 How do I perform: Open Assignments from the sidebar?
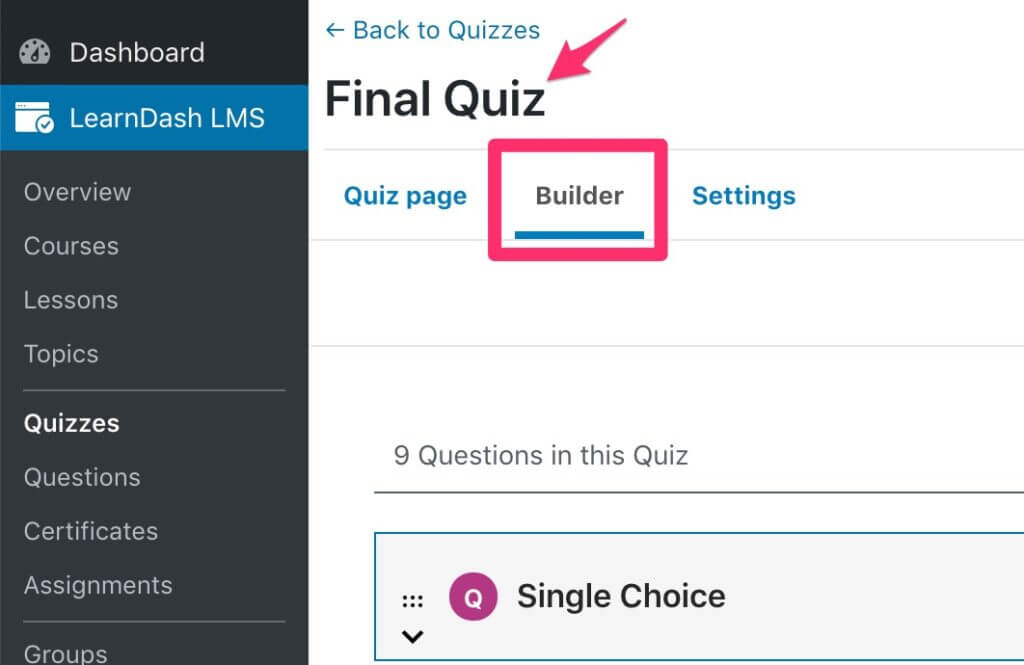click(x=98, y=585)
